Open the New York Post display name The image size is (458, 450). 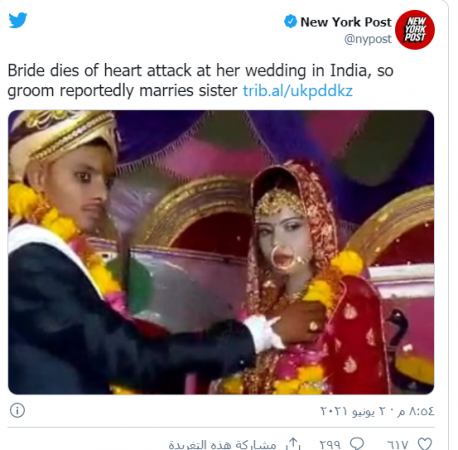(x=346, y=22)
